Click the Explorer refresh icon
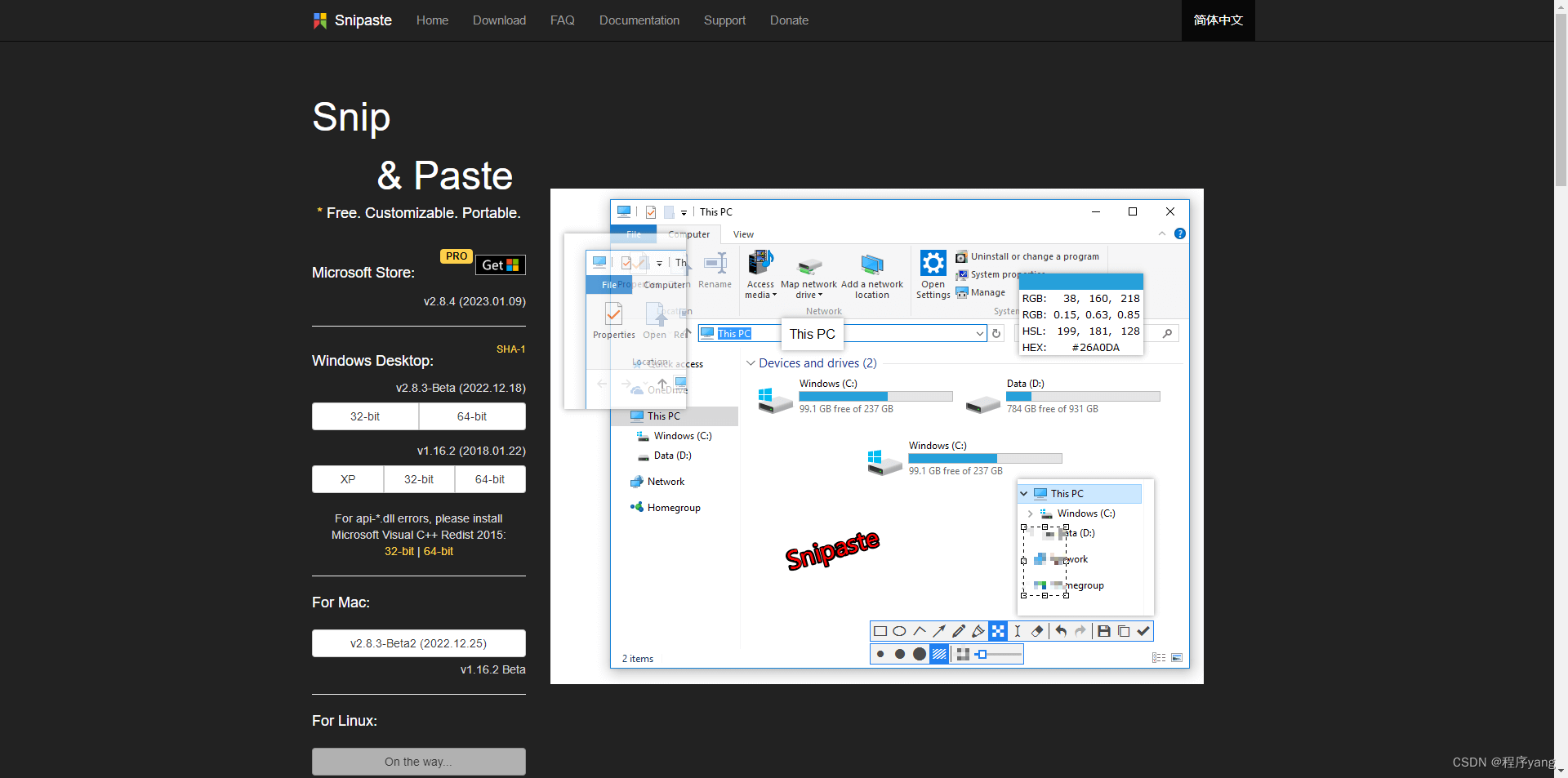This screenshot has width=1568, height=778. coord(996,333)
